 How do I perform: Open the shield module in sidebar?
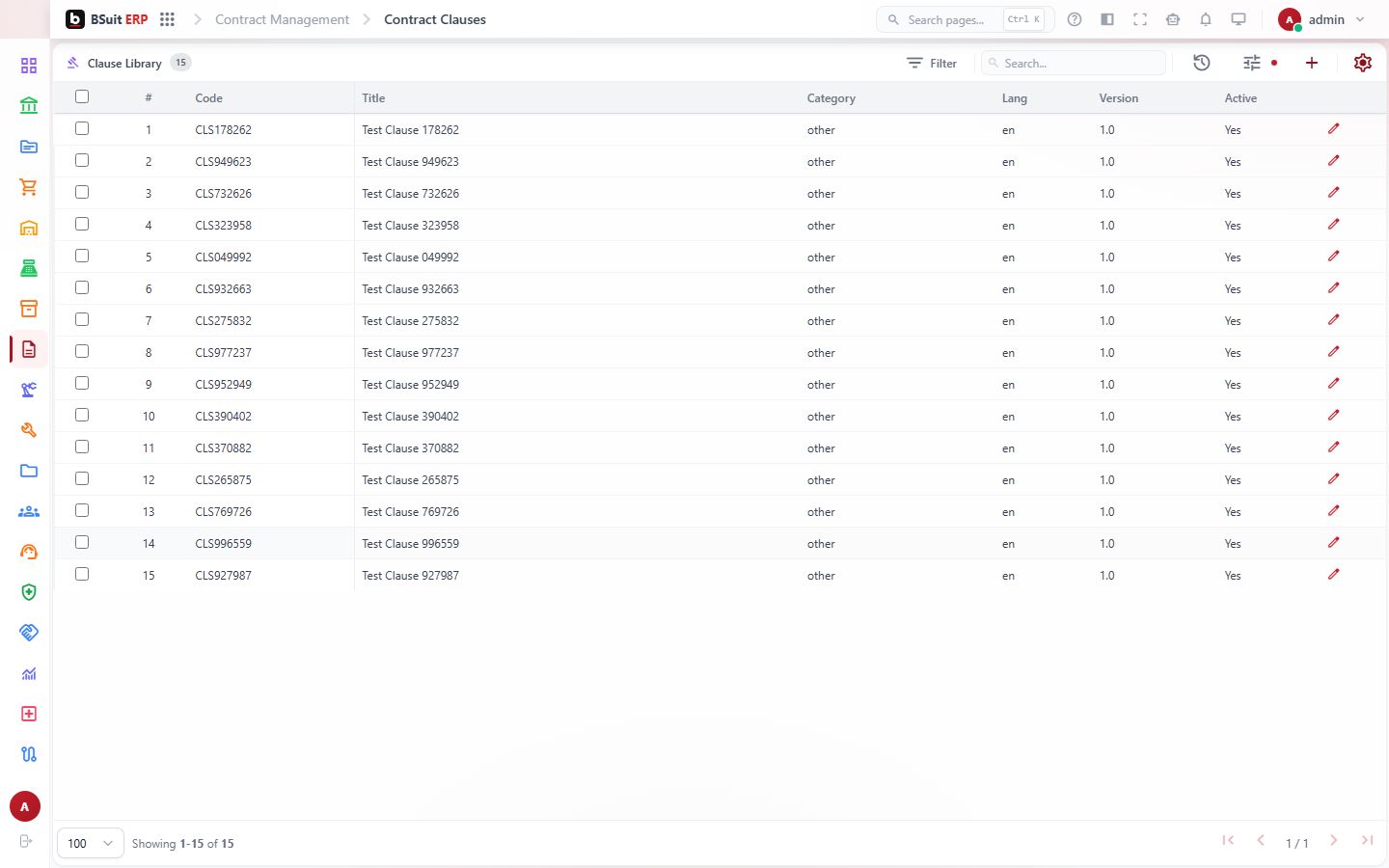29,592
